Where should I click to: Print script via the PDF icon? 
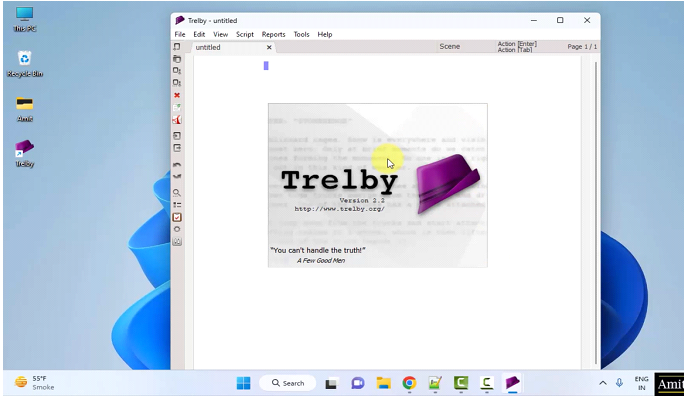coord(177,120)
